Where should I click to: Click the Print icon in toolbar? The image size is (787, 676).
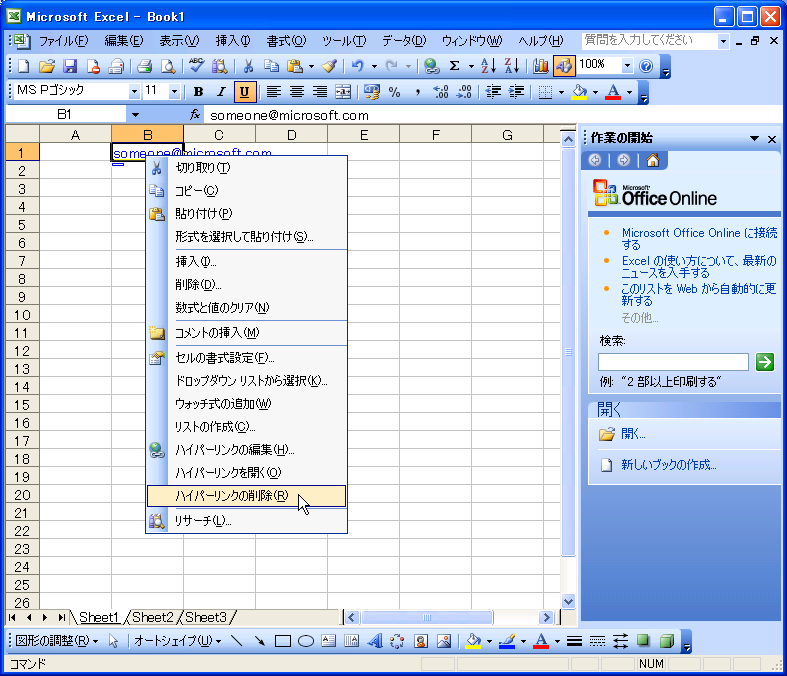tap(145, 66)
